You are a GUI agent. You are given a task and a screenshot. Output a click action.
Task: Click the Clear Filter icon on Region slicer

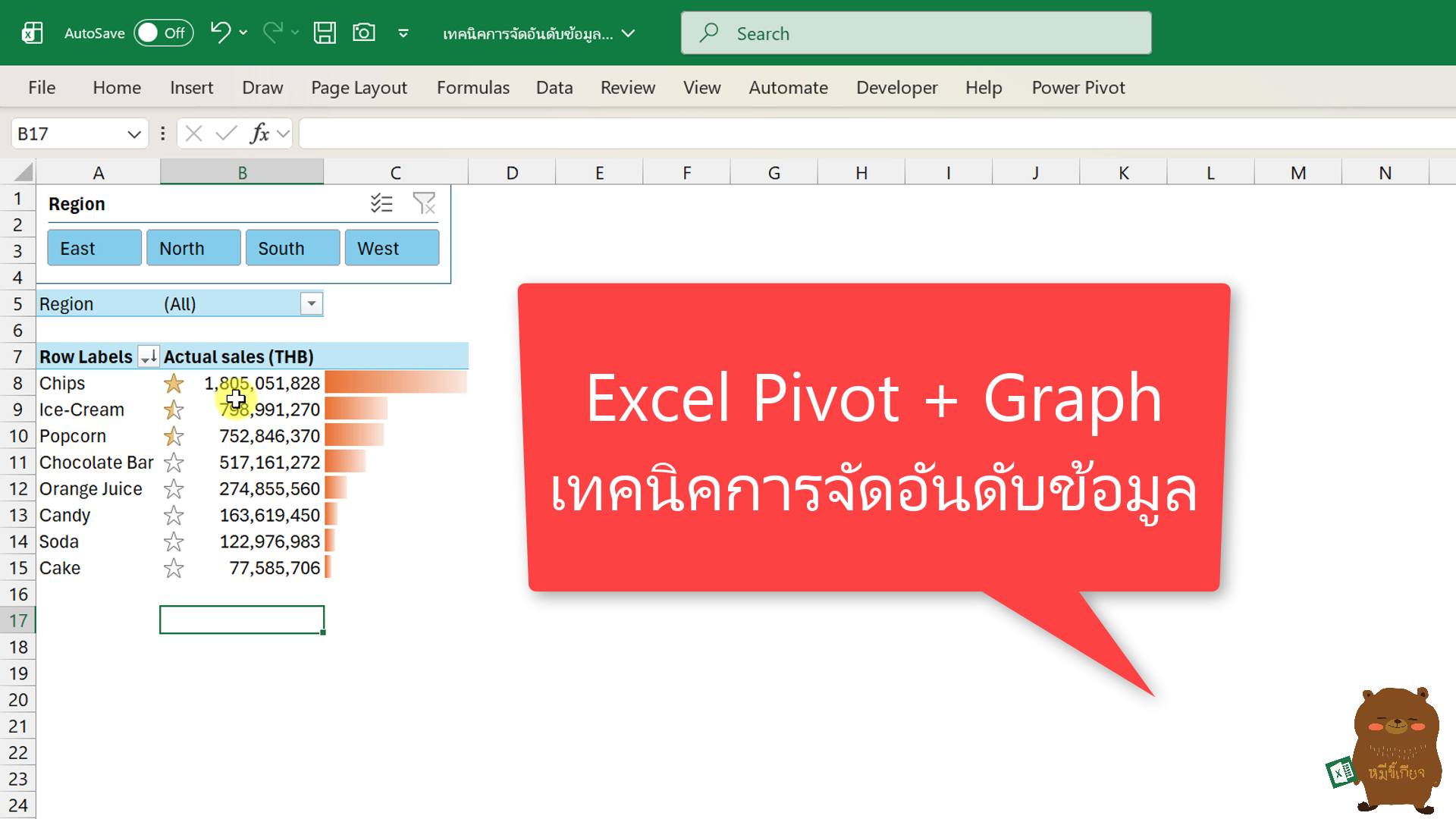(424, 203)
